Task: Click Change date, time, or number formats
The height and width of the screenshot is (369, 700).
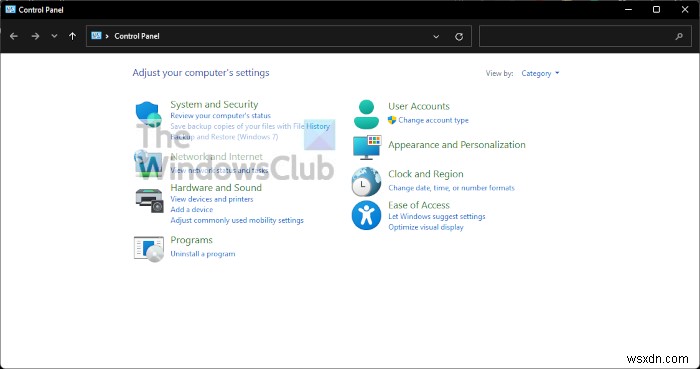Action: (451, 188)
